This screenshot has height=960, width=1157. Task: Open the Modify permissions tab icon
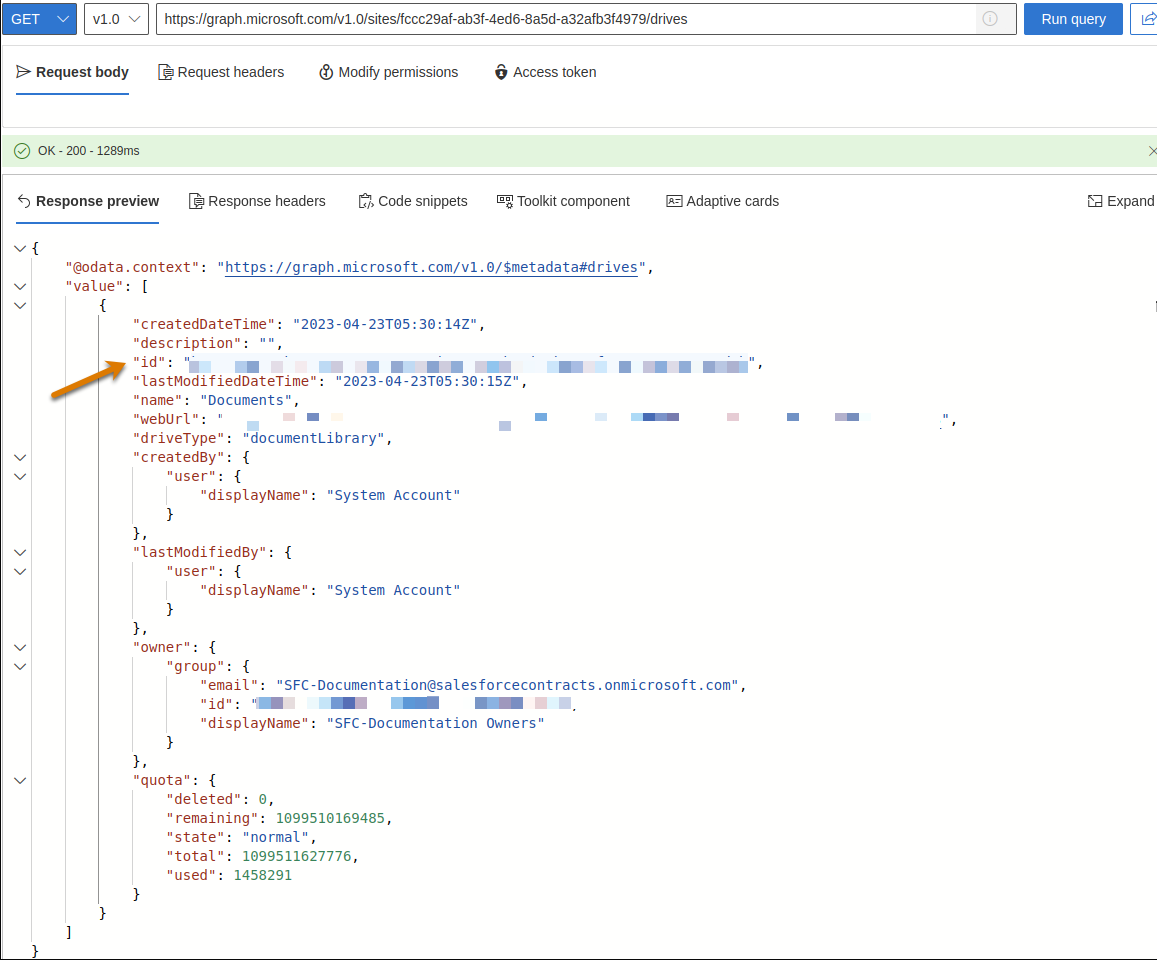(324, 72)
